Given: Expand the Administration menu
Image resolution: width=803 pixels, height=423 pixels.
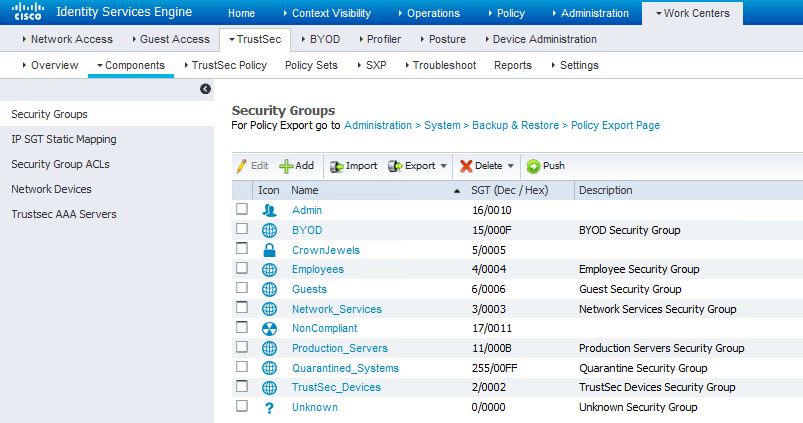Looking at the screenshot, I should click(591, 13).
